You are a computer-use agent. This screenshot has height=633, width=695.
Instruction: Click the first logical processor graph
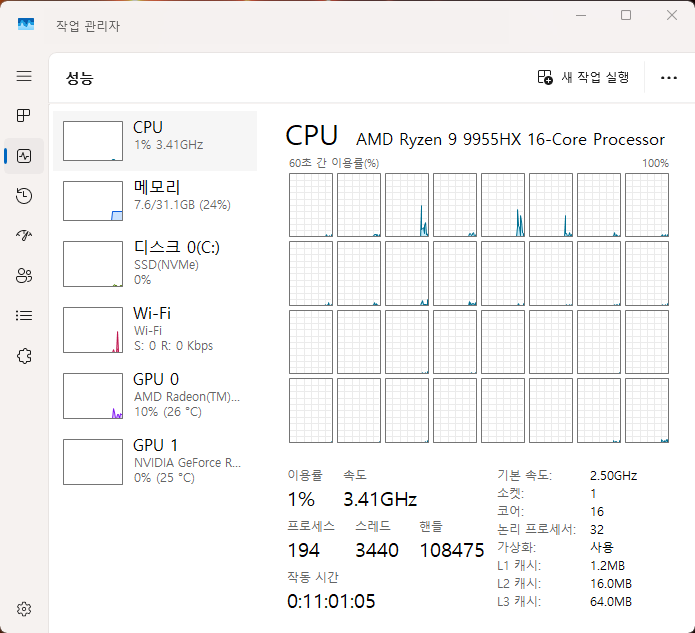point(310,205)
